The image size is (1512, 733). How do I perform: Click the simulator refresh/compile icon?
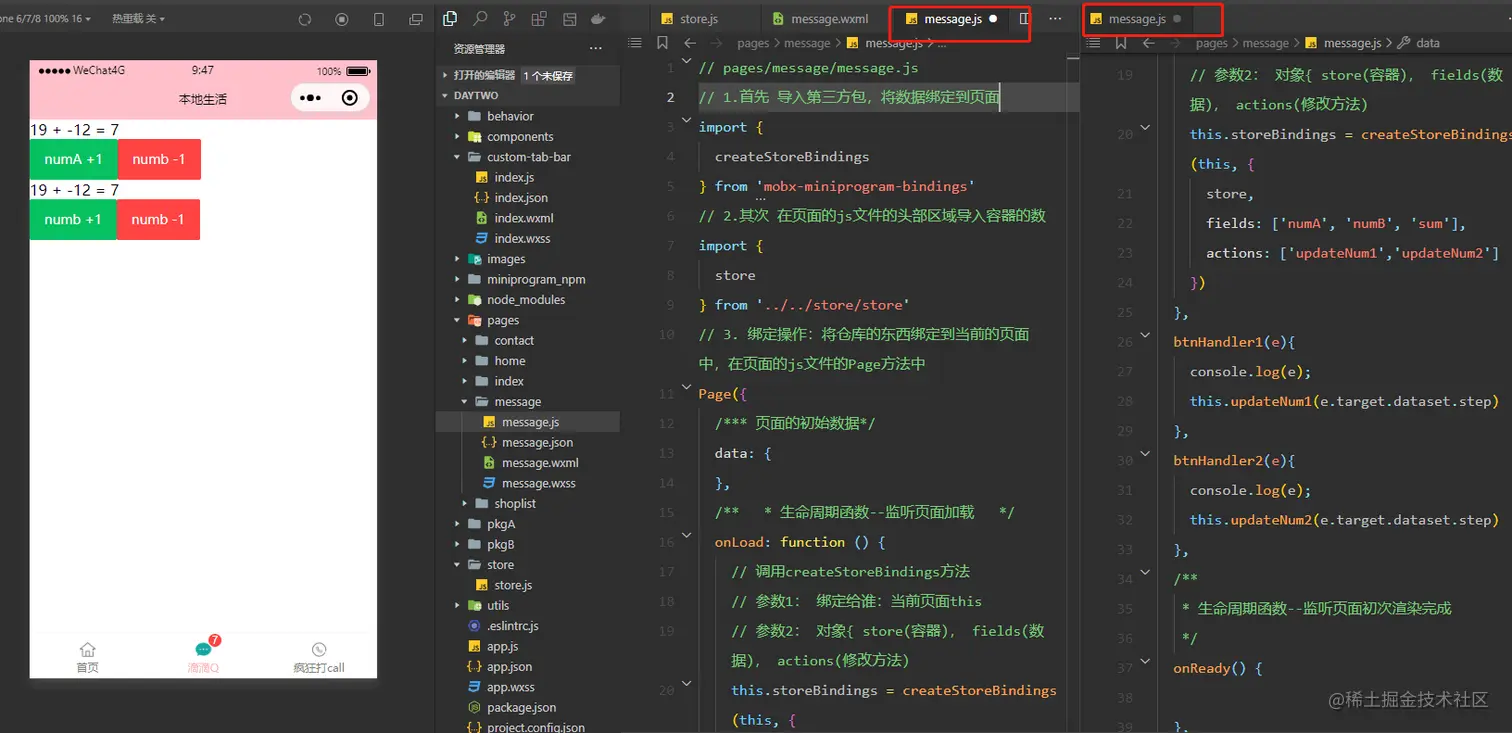305,19
